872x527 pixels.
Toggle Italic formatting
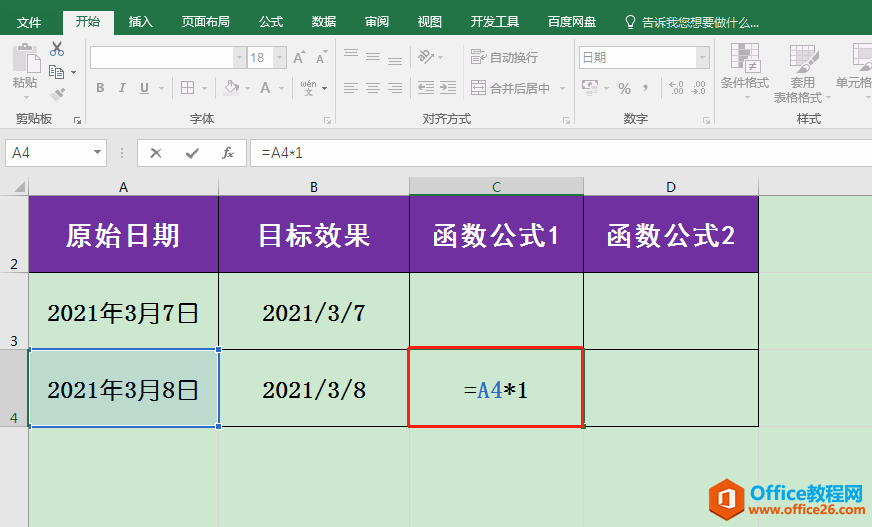tap(122, 88)
